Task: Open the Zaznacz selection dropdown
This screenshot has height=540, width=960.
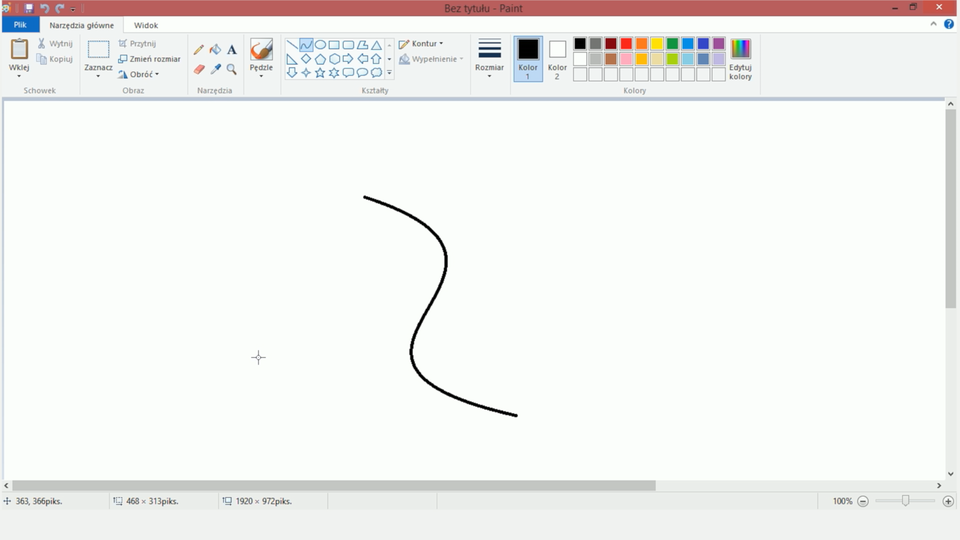Action: coord(98,76)
